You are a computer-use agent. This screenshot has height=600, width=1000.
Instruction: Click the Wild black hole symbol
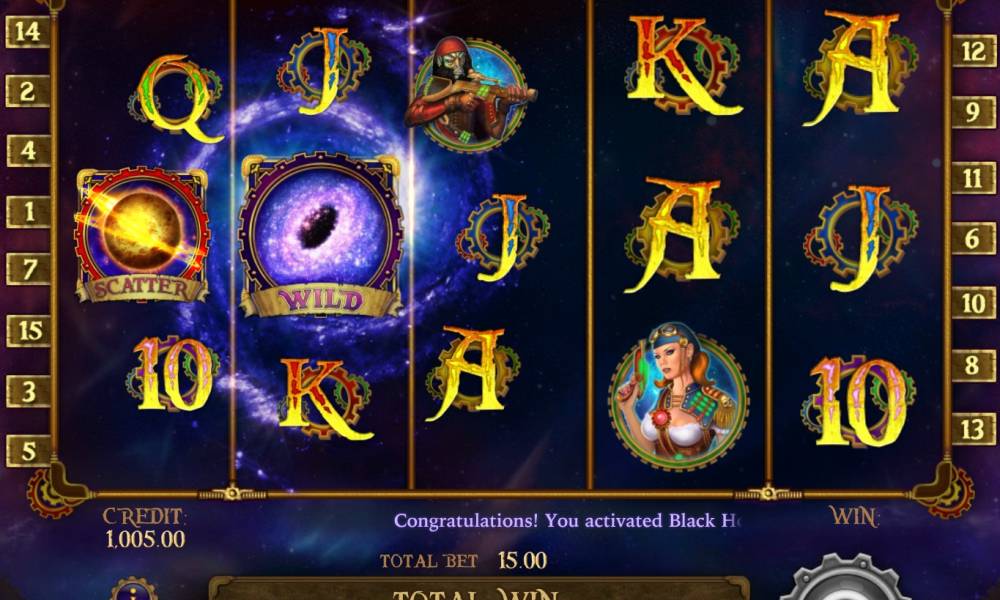[x=321, y=235]
